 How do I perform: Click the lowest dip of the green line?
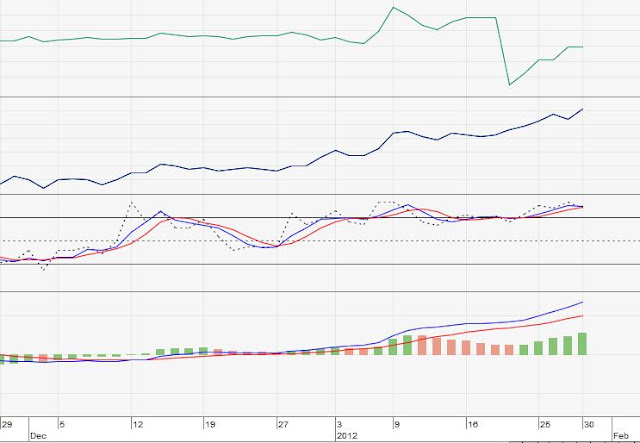click(x=509, y=85)
